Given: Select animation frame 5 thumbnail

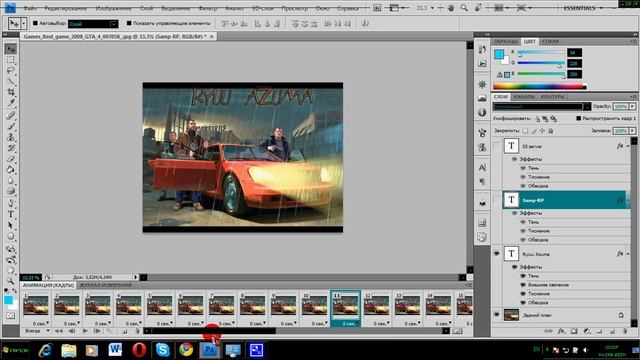Looking at the screenshot, I should (160, 306).
